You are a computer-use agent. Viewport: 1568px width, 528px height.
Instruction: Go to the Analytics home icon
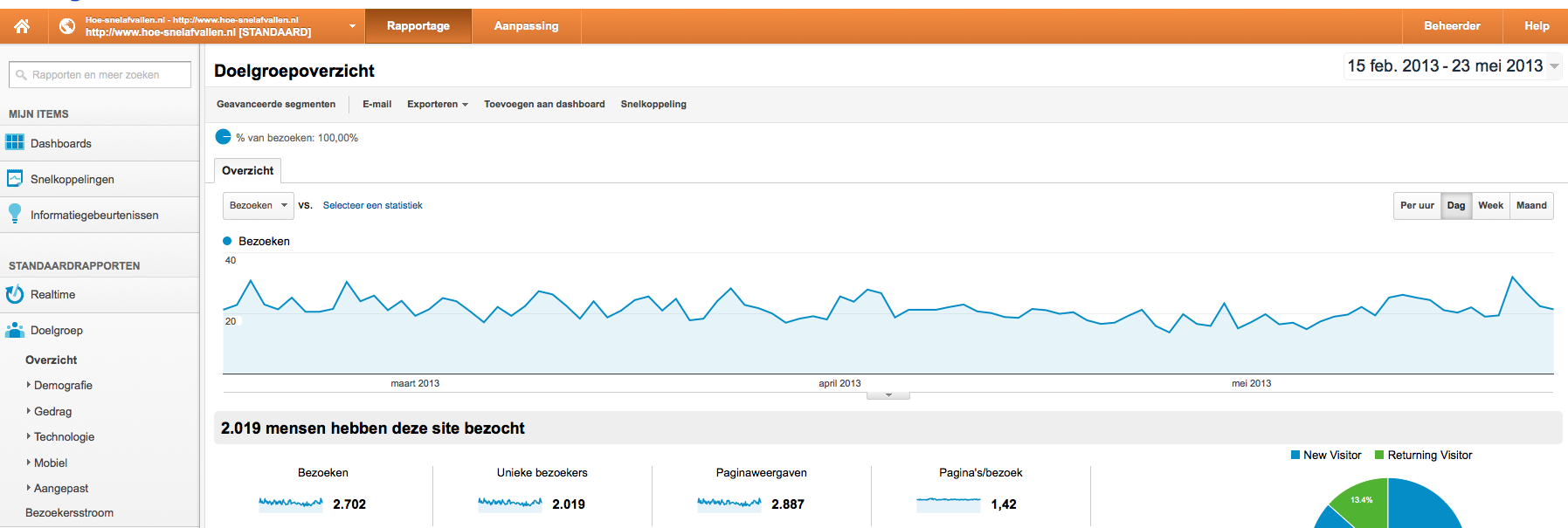pos(22,26)
